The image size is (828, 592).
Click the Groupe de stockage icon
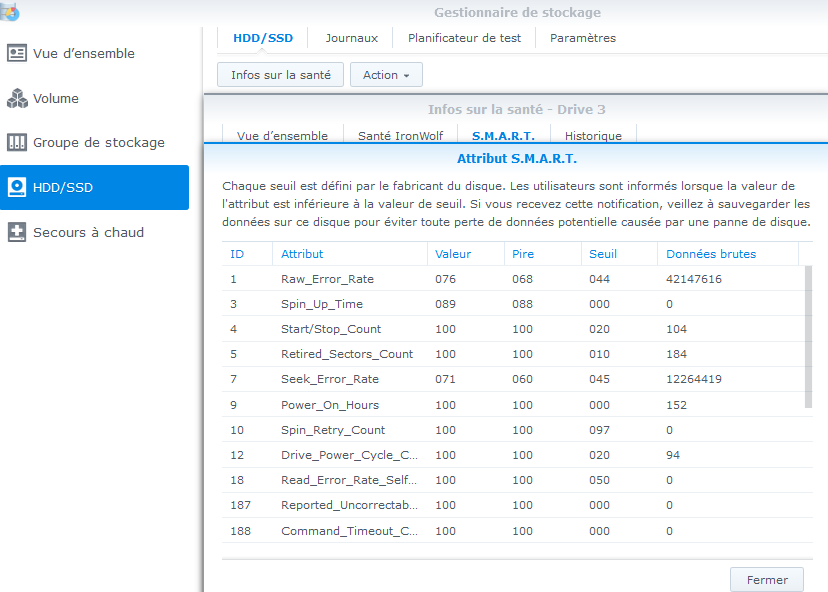pyautogui.click(x=16, y=143)
